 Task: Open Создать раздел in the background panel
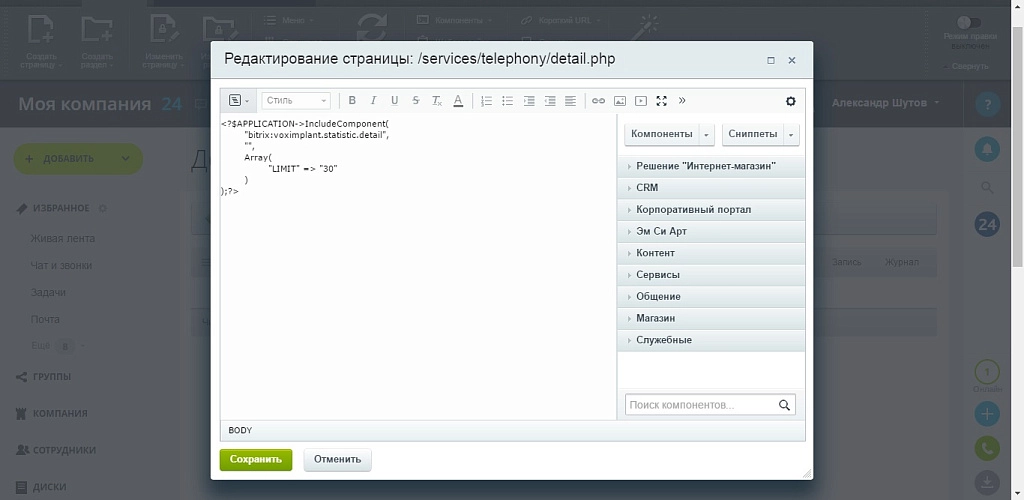pyautogui.click(x=97, y=40)
